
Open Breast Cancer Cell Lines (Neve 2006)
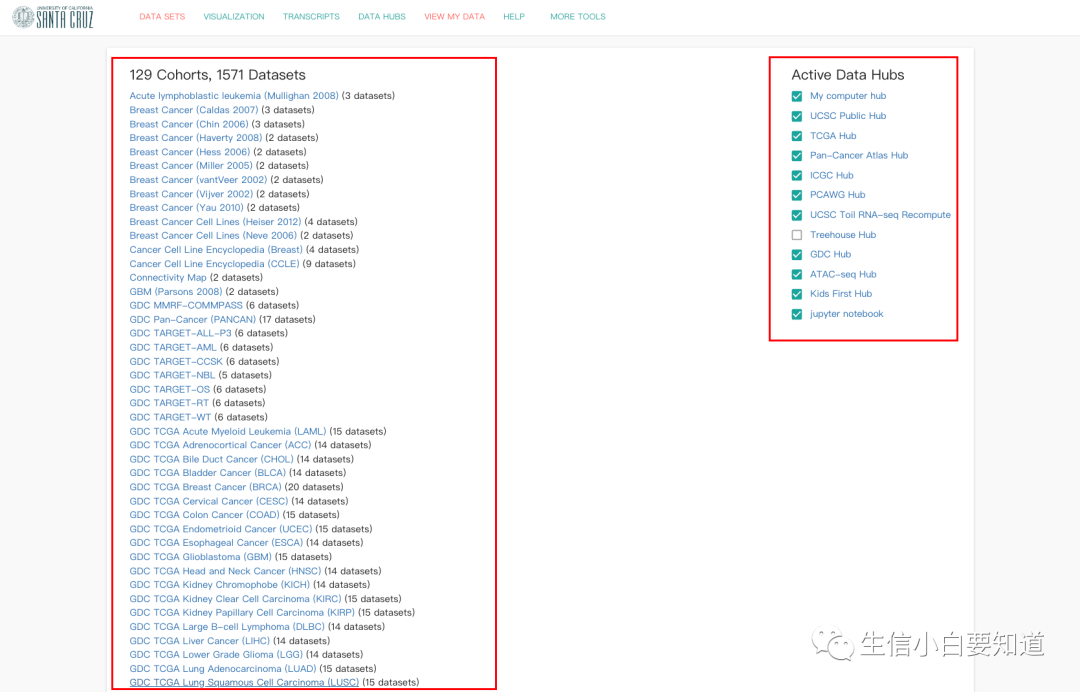pyautogui.click(x=213, y=235)
